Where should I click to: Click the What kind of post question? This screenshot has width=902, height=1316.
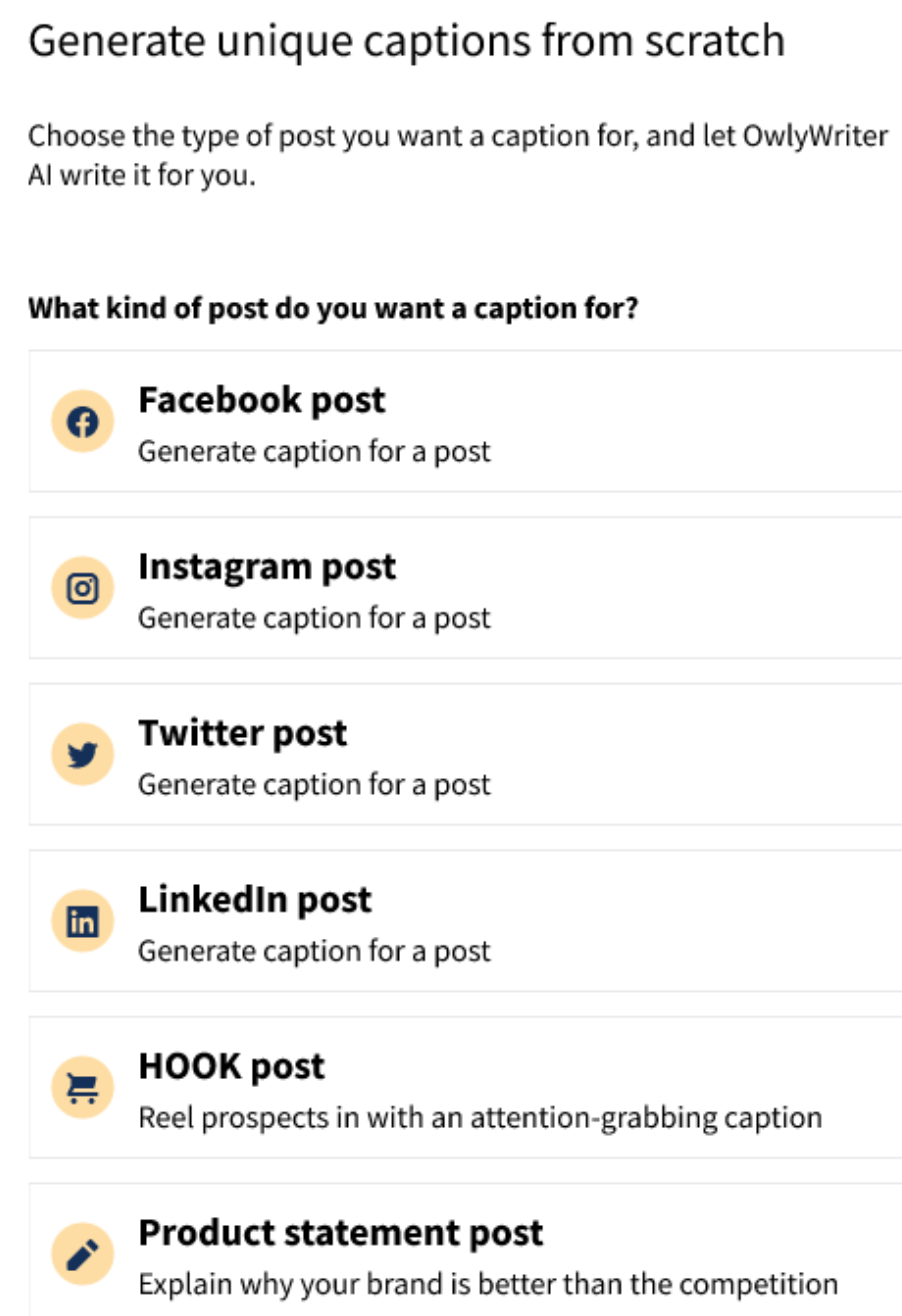(x=333, y=308)
